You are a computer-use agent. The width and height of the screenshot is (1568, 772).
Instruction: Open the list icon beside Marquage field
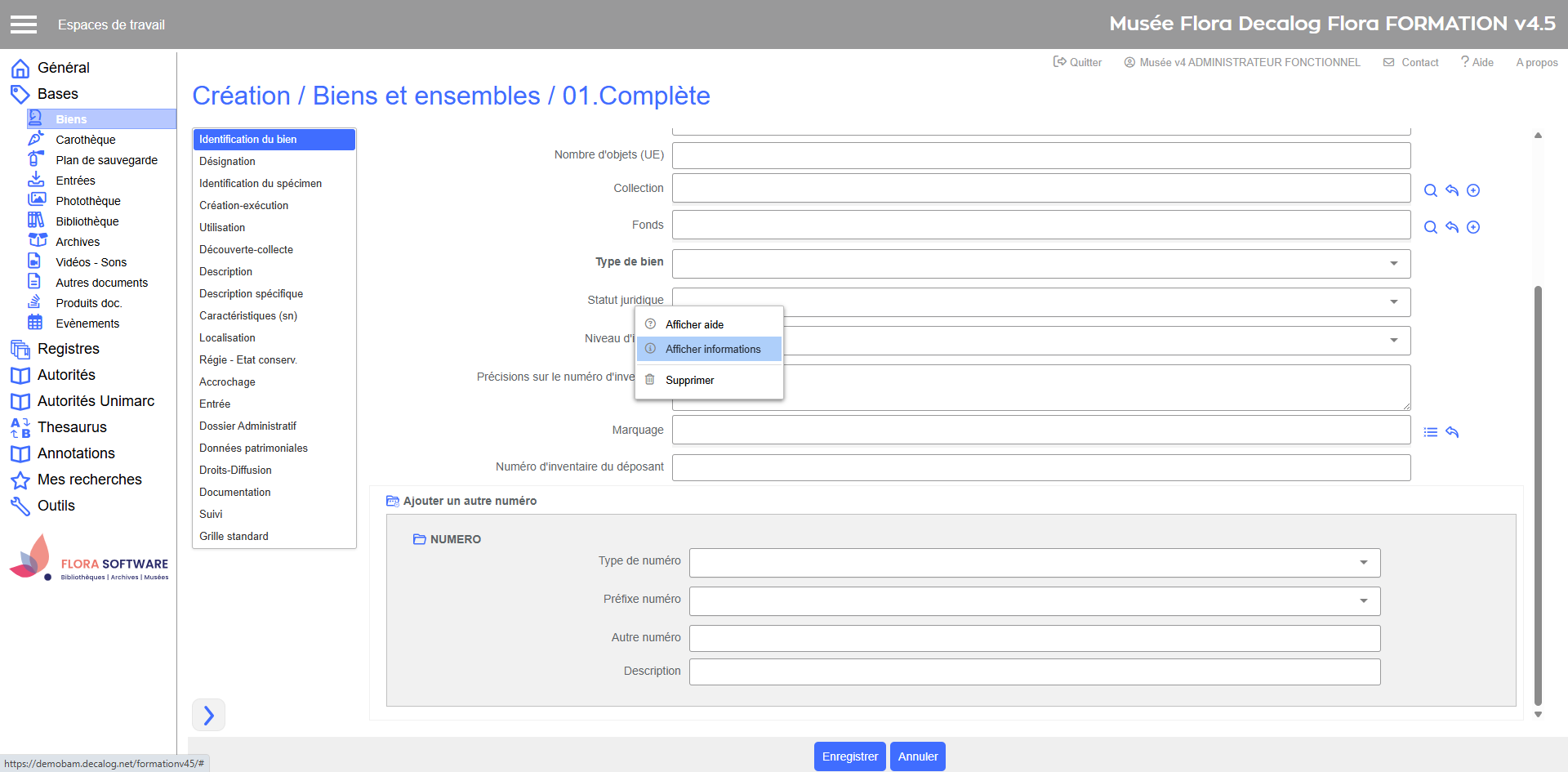(x=1430, y=432)
